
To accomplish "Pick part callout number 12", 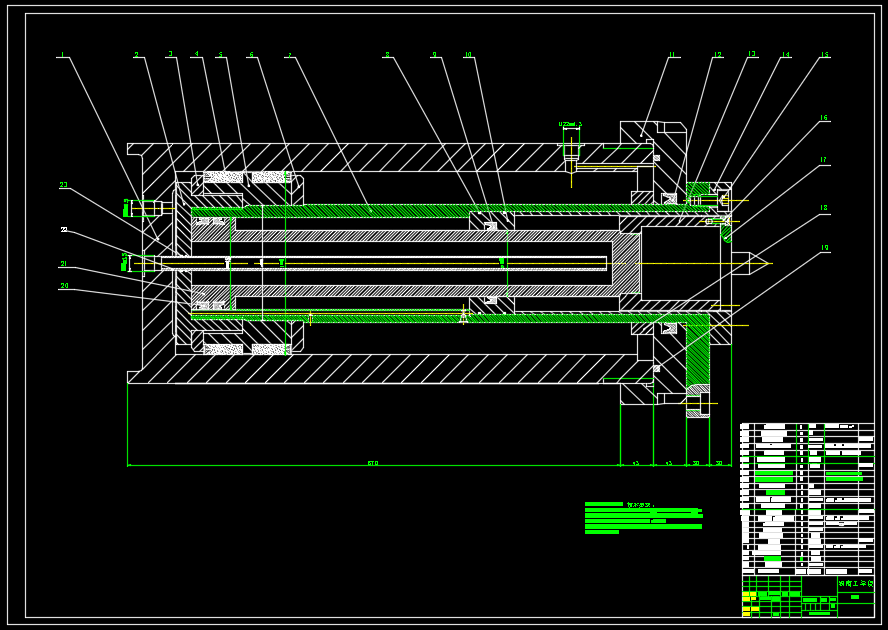I will 718,55.
